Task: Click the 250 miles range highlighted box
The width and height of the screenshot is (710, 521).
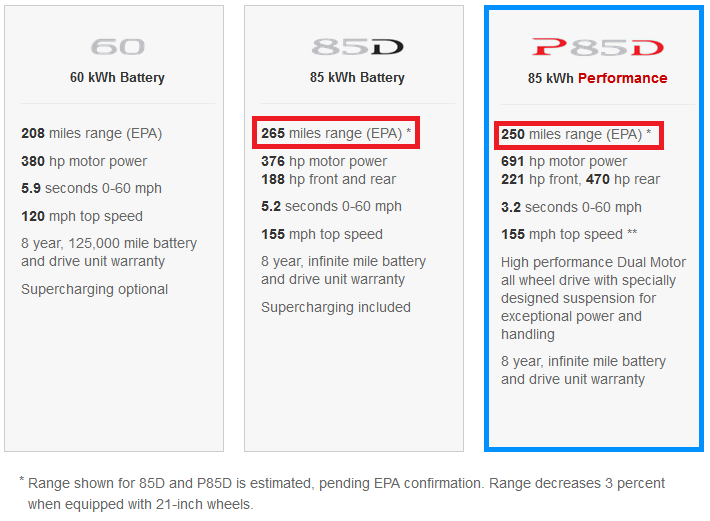Action: tap(579, 135)
